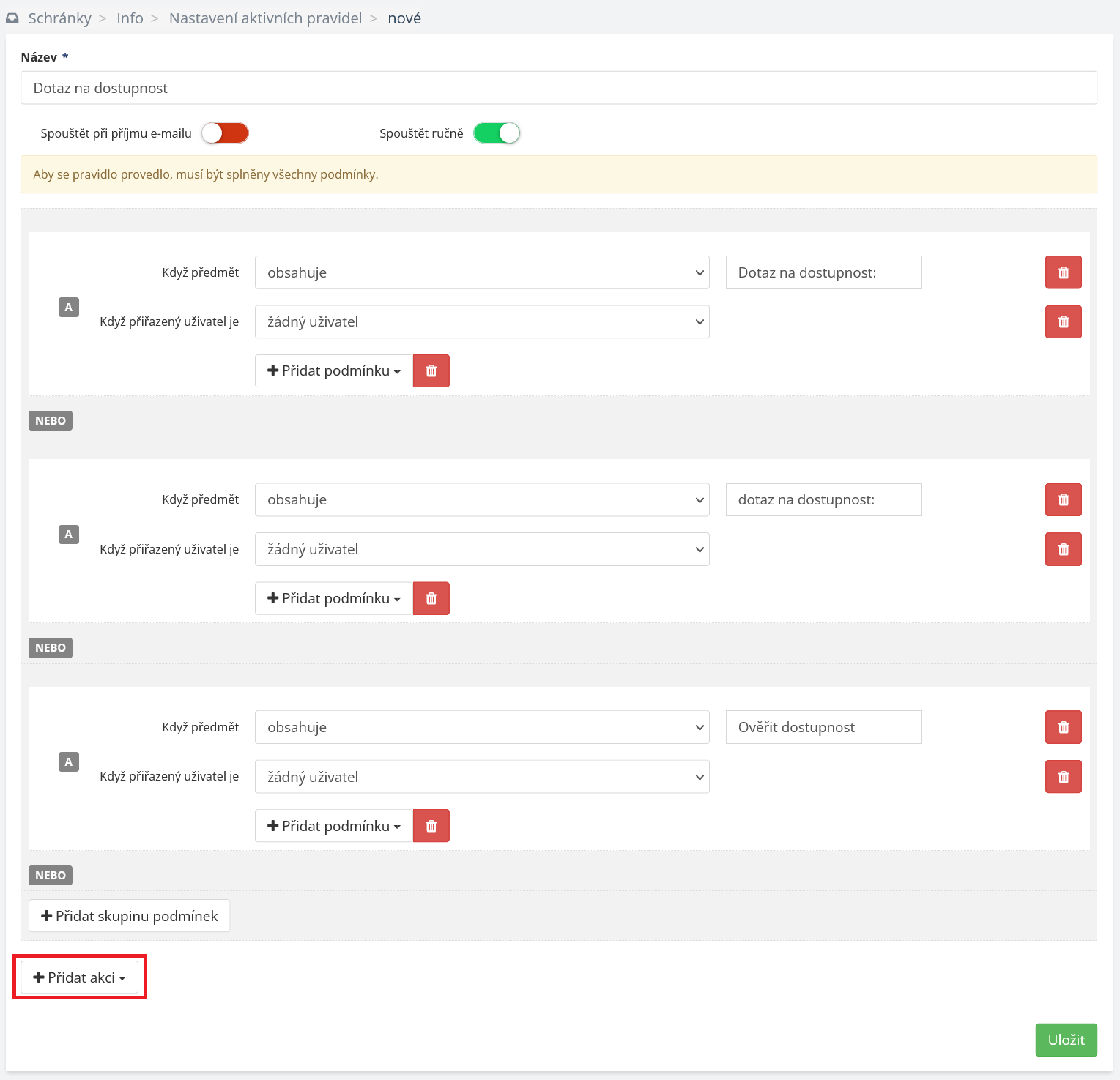Click the 'nové' breadcrumb text
The height and width of the screenshot is (1080, 1120).
[x=404, y=18]
